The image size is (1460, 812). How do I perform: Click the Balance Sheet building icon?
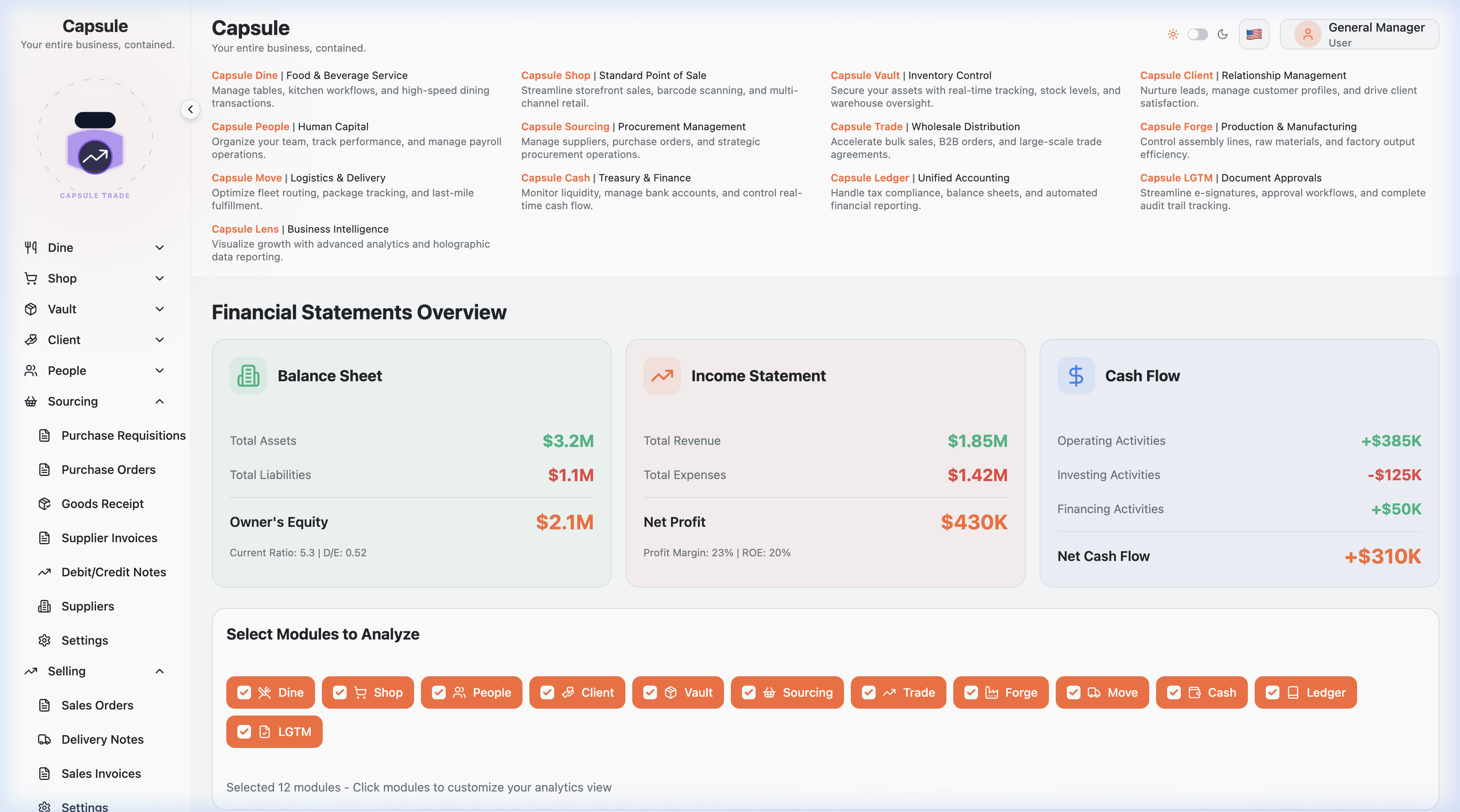248,376
